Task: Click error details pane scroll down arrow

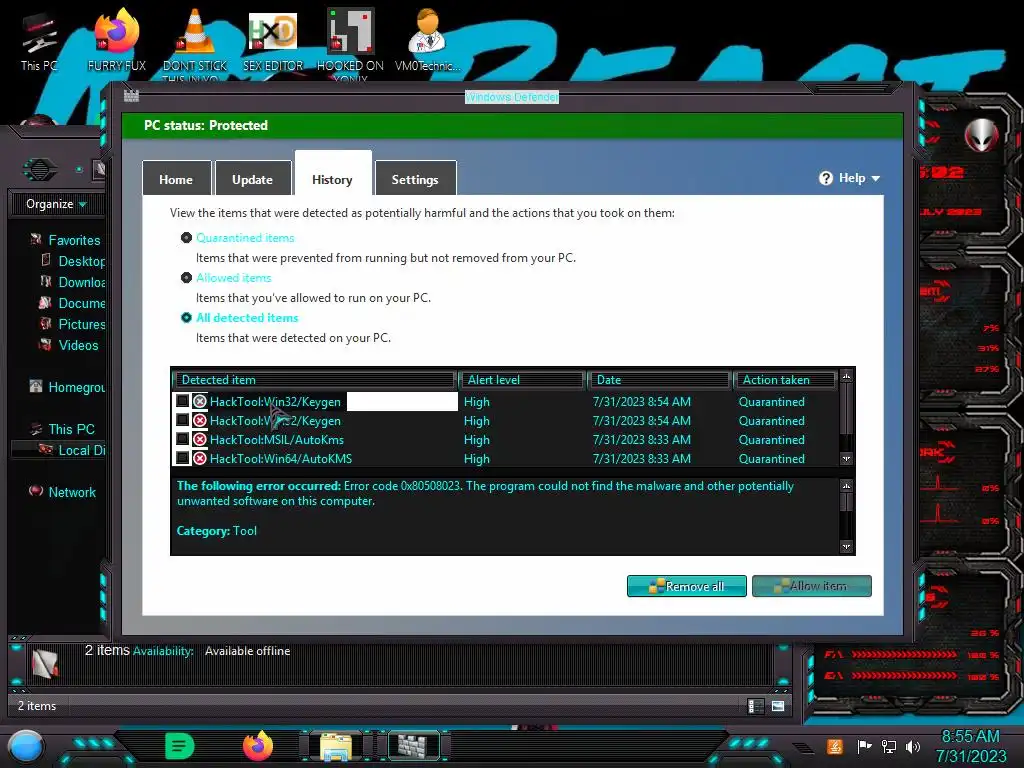Action: (x=846, y=547)
